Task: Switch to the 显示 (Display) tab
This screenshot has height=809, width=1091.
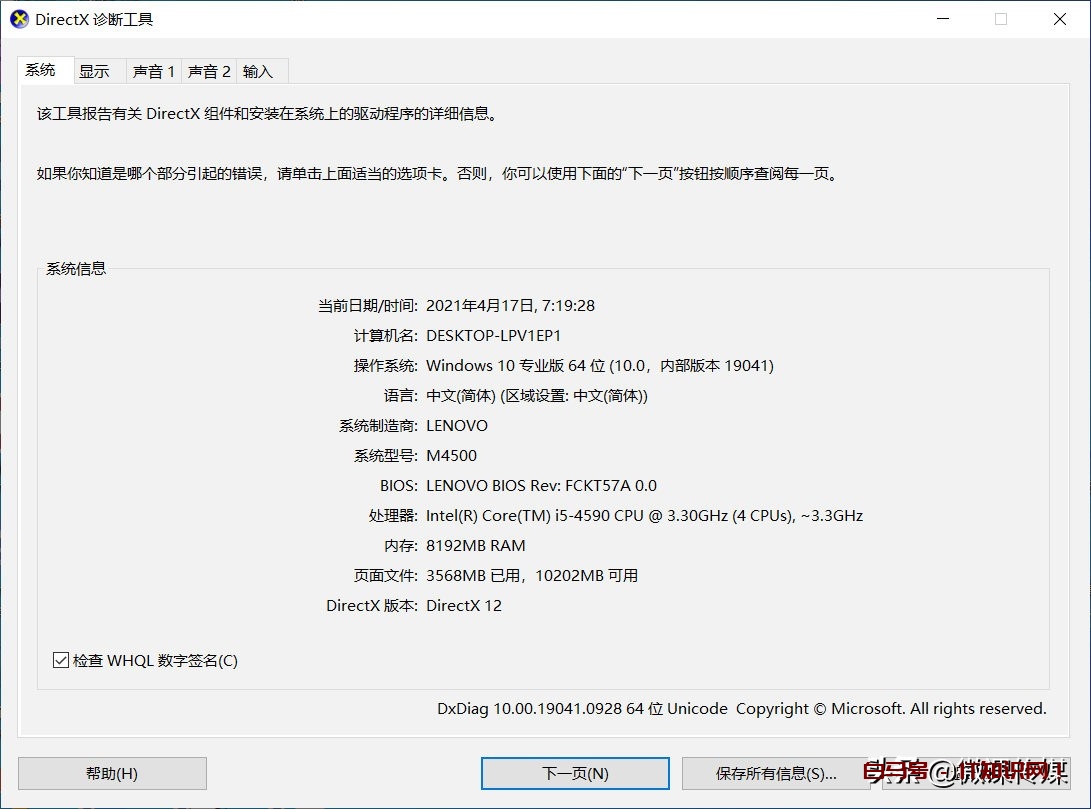Action: [97, 70]
